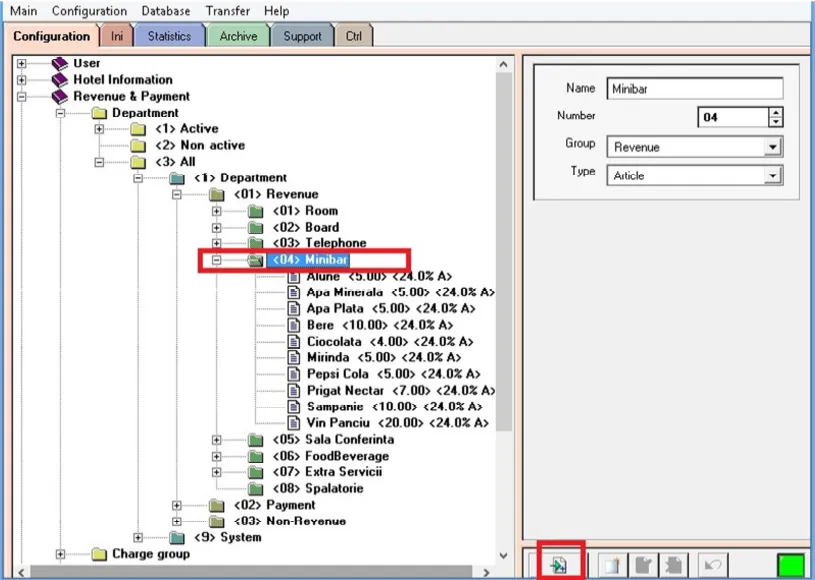Click the folder icon beside <07> Extra Servicii

click(255, 472)
